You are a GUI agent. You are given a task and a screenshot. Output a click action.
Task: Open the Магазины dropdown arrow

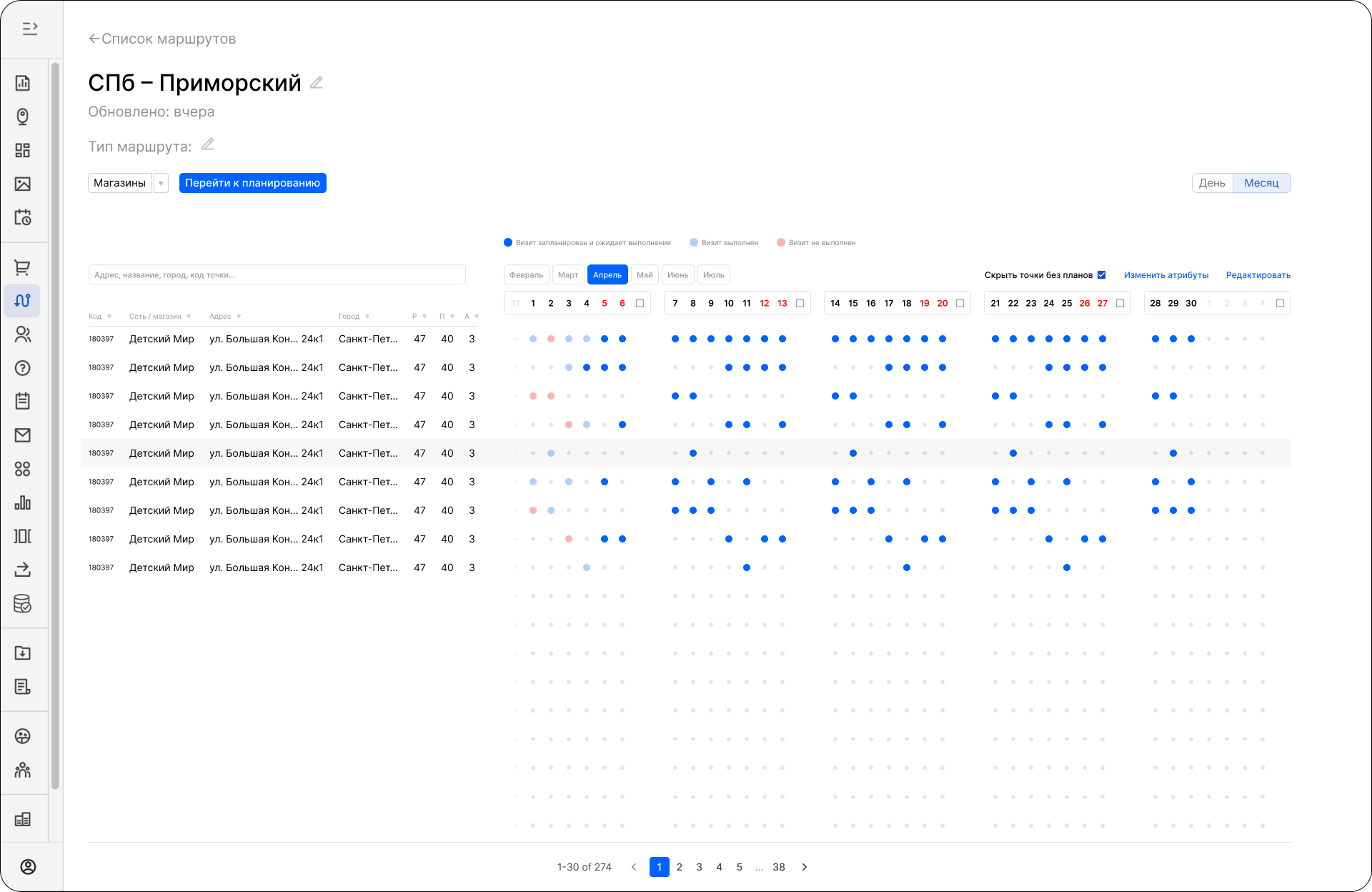pyautogui.click(x=161, y=184)
